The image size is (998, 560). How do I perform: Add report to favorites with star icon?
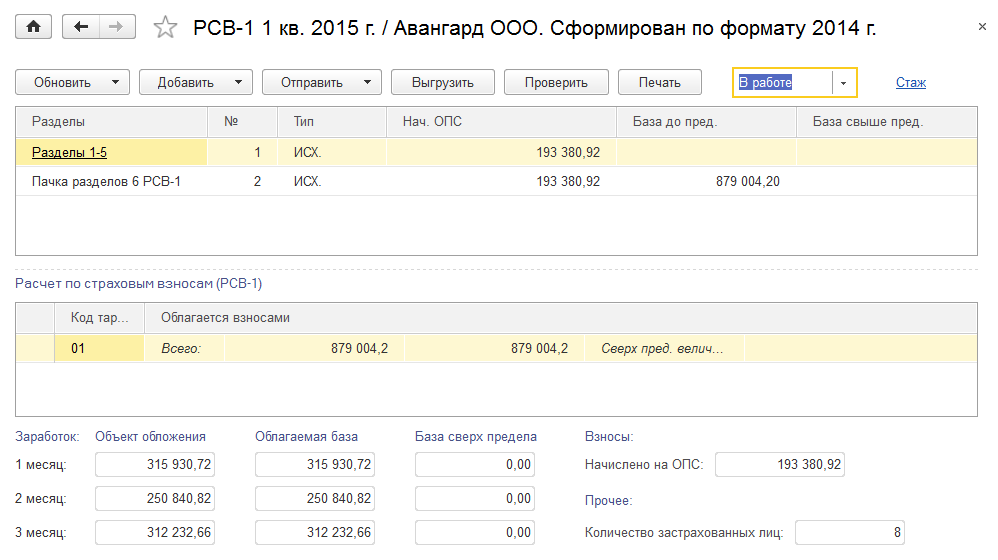coord(165,28)
